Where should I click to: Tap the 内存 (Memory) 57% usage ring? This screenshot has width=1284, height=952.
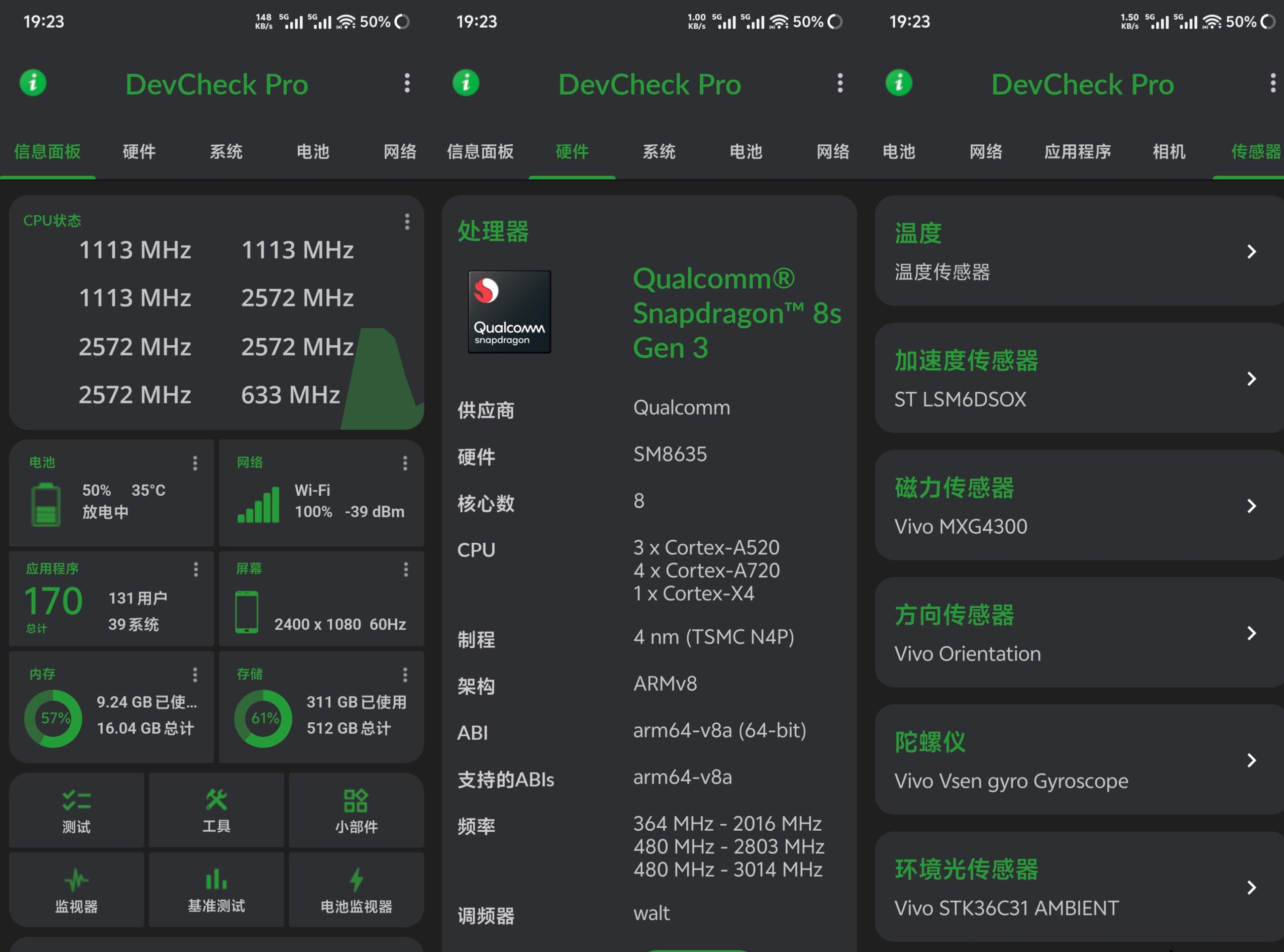(54, 718)
